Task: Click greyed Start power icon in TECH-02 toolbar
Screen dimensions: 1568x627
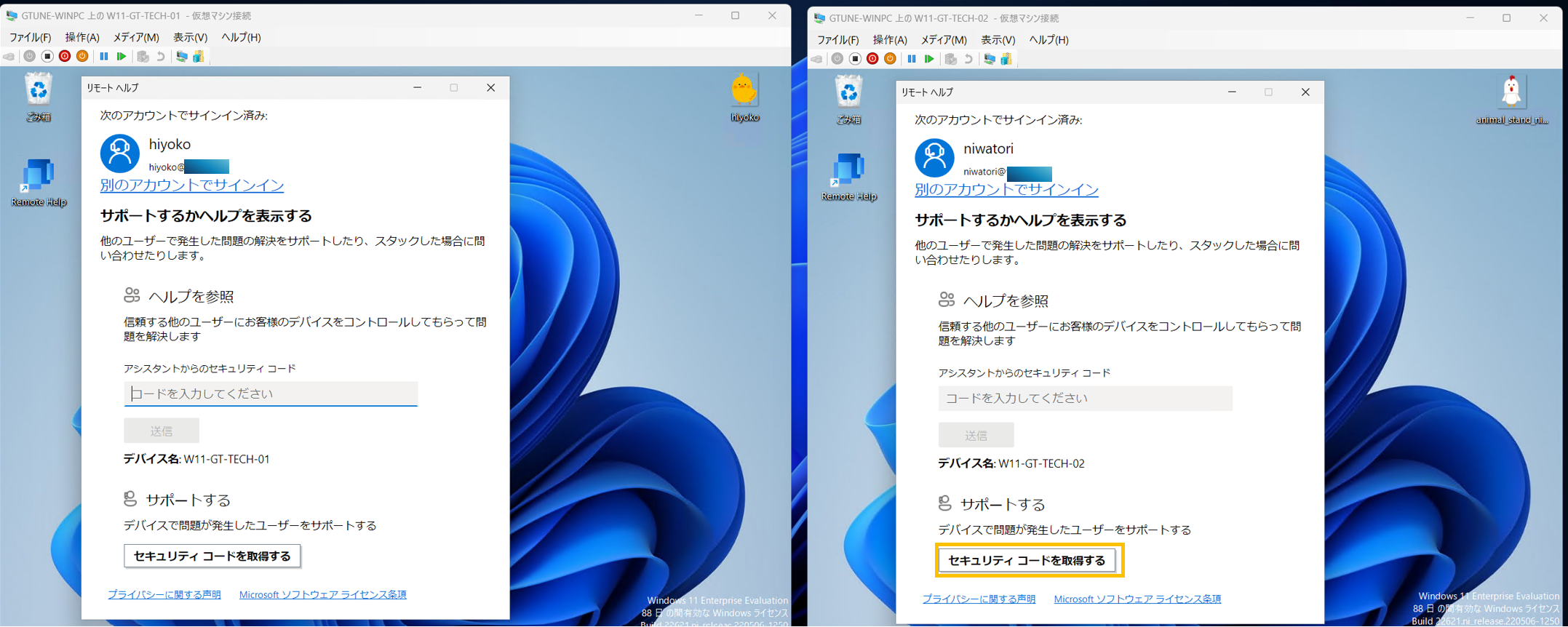Action: 837,59
